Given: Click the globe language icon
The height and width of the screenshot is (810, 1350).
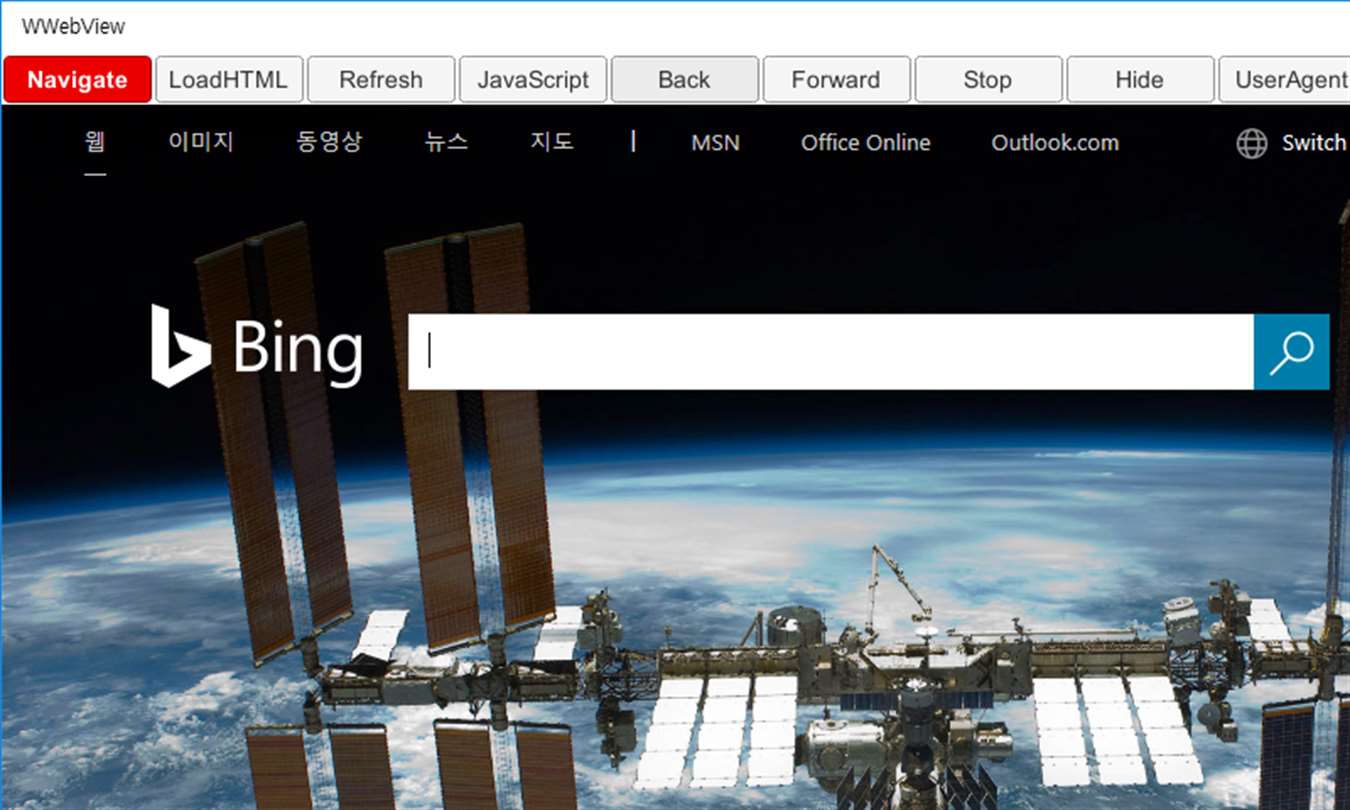Looking at the screenshot, I should pos(1252,143).
